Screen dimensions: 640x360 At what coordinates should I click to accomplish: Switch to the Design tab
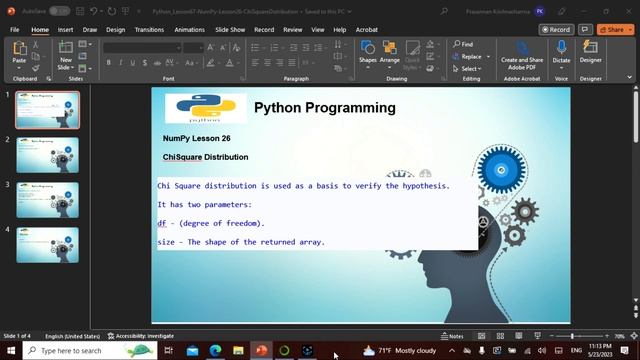point(116,29)
